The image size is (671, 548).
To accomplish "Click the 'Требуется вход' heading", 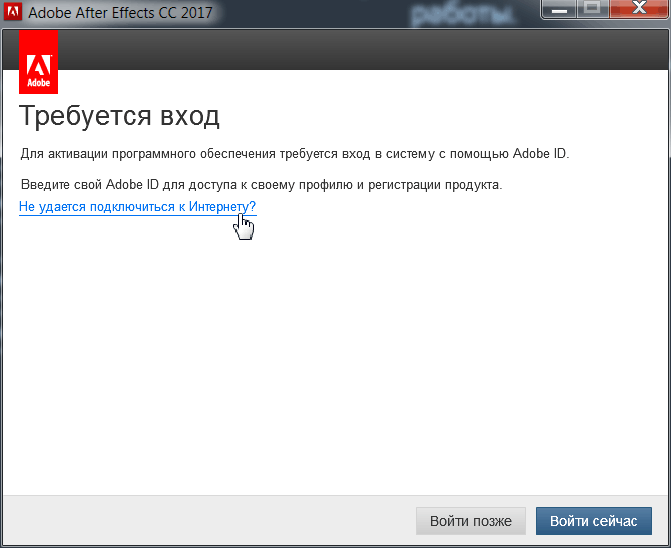I will pos(119,116).
